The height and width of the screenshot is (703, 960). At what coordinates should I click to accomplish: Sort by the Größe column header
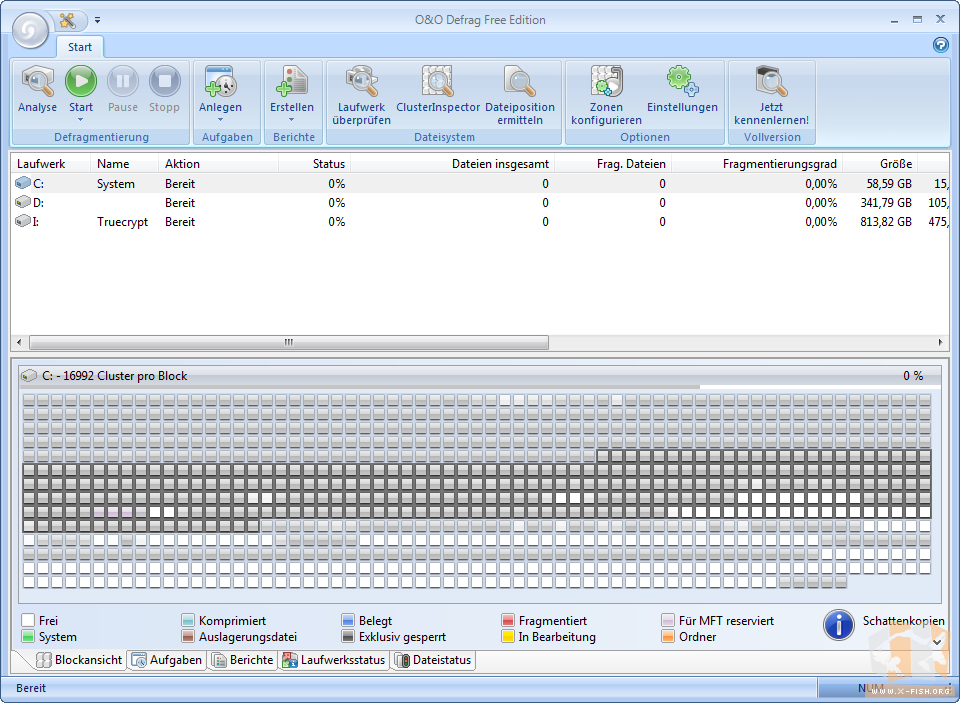click(x=880, y=164)
